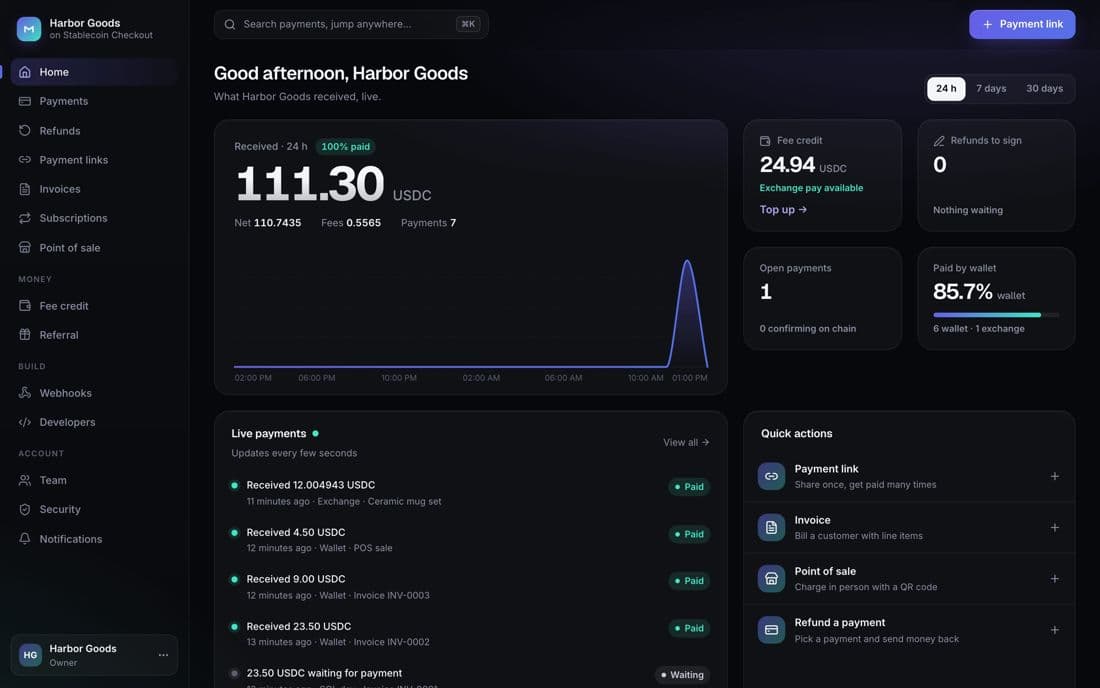Click the Paid by wallet progress bar
The image size is (1100, 688).
995,315
